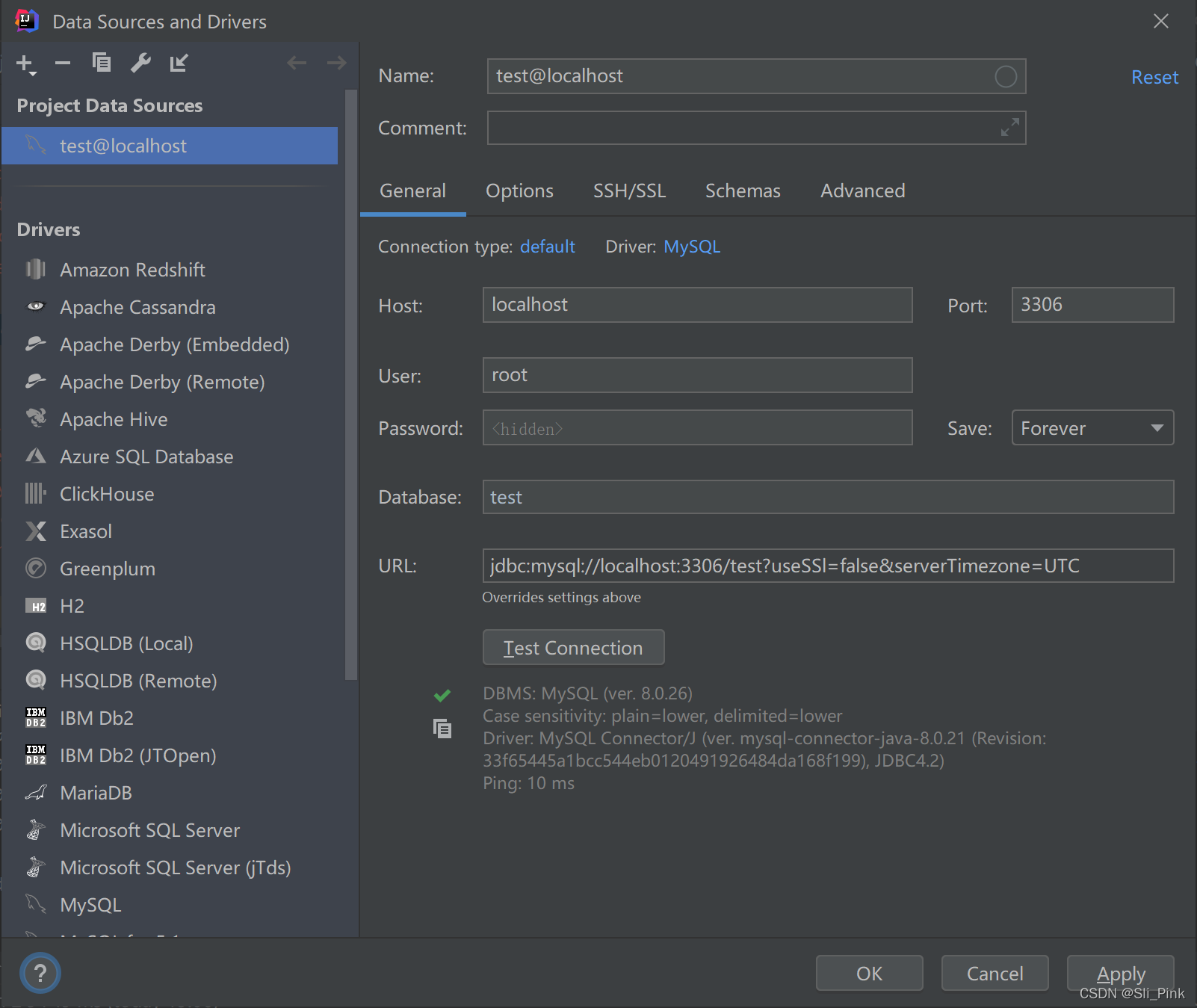Select Apache Derby (Embedded) driver

170,344
